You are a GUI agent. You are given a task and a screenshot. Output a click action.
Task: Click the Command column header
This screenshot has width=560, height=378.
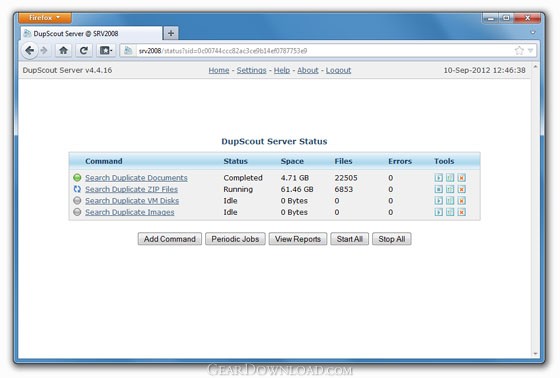click(x=104, y=161)
